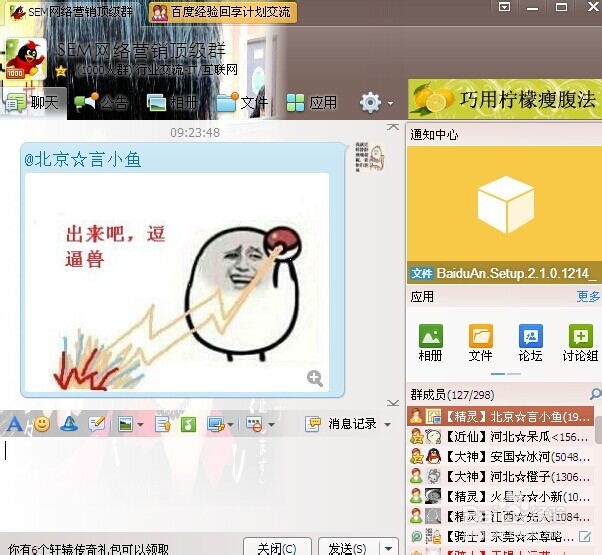
Task: Click the 轩辕传奇礼包 notice at bottom
Action: (88, 549)
